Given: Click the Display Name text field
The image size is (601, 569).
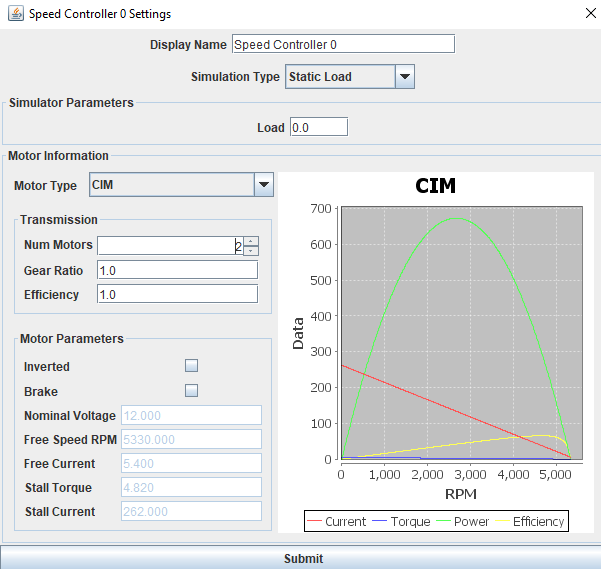Looking at the screenshot, I should point(343,44).
